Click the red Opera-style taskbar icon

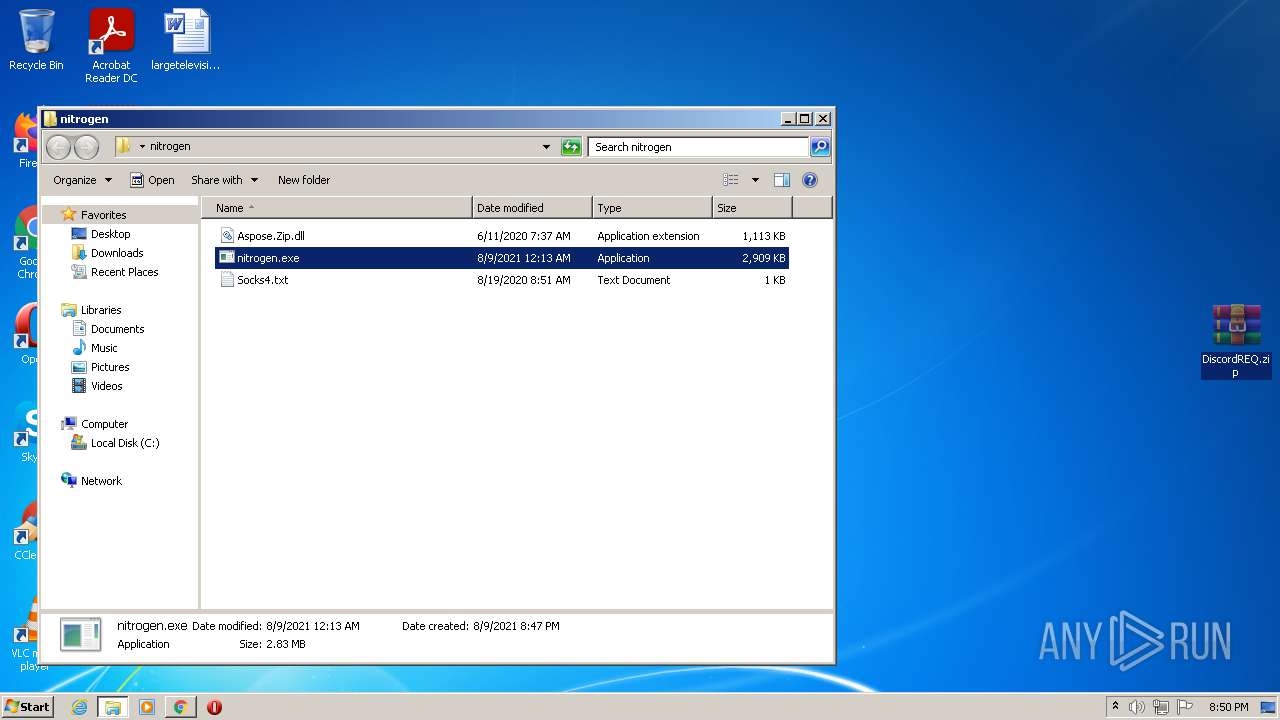coord(214,707)
